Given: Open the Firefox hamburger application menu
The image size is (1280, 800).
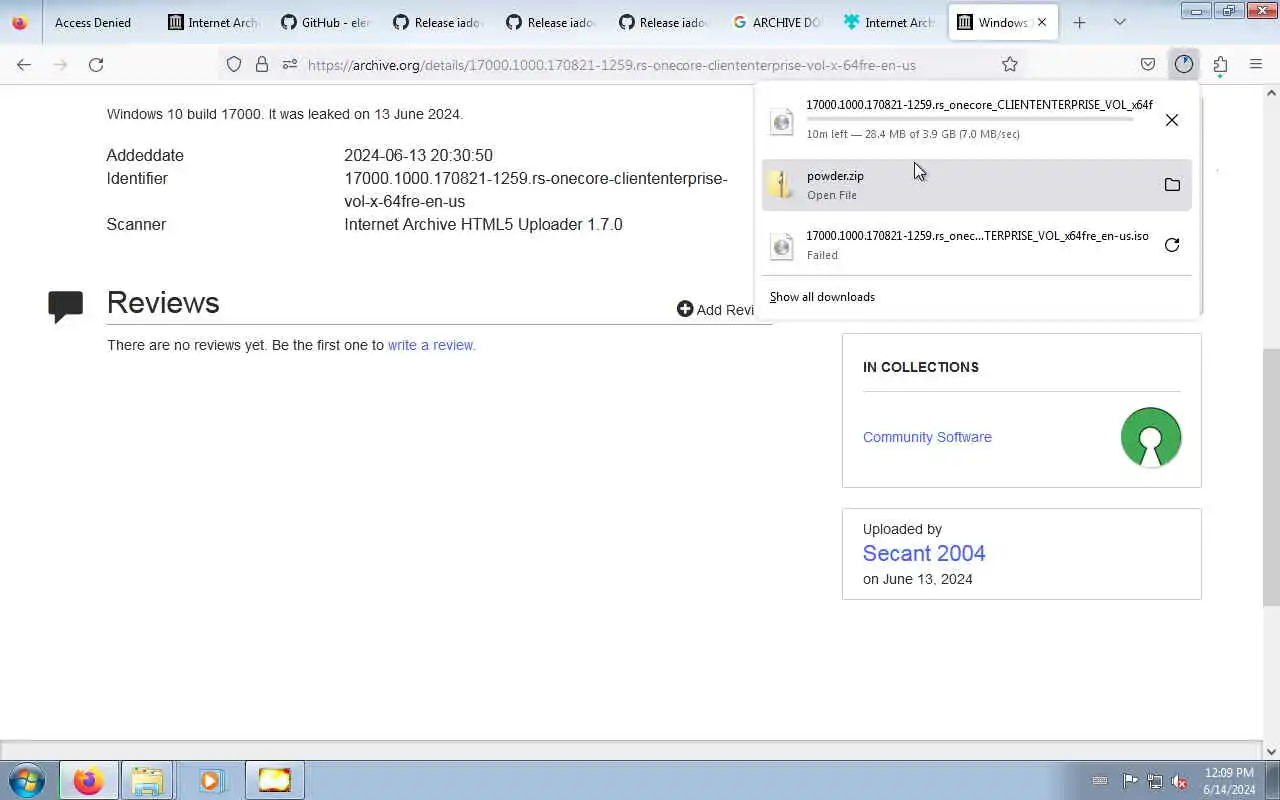Looking at the screenshot, I should (x=1256, y=64).
